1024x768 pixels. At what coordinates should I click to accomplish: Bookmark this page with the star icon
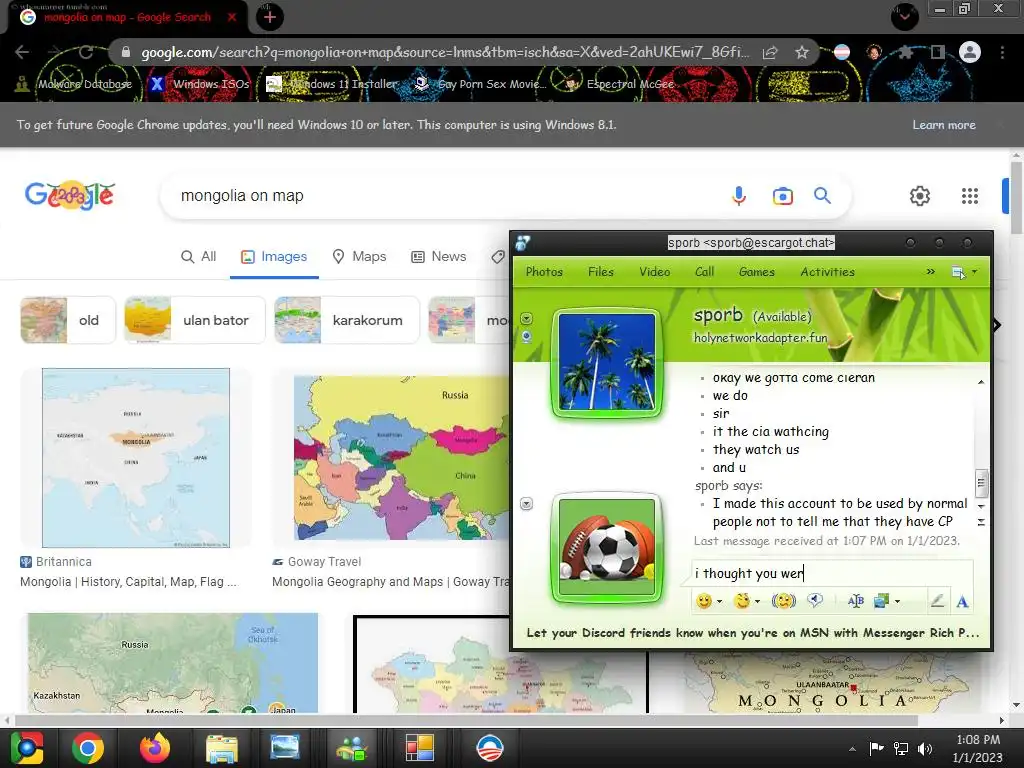tap(802, 52)
